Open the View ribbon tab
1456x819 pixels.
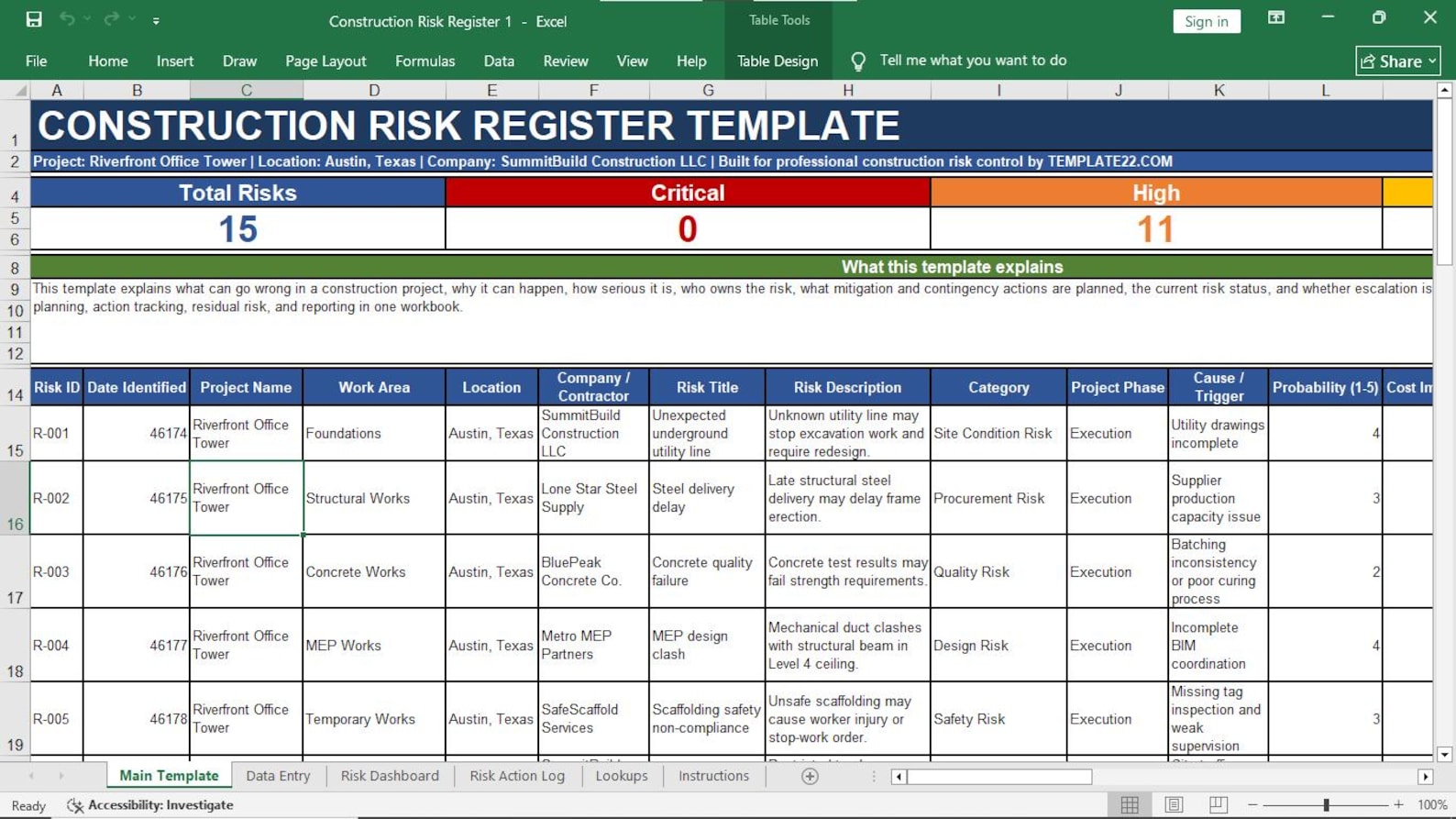pyautogui.click(x=632, y=61)
